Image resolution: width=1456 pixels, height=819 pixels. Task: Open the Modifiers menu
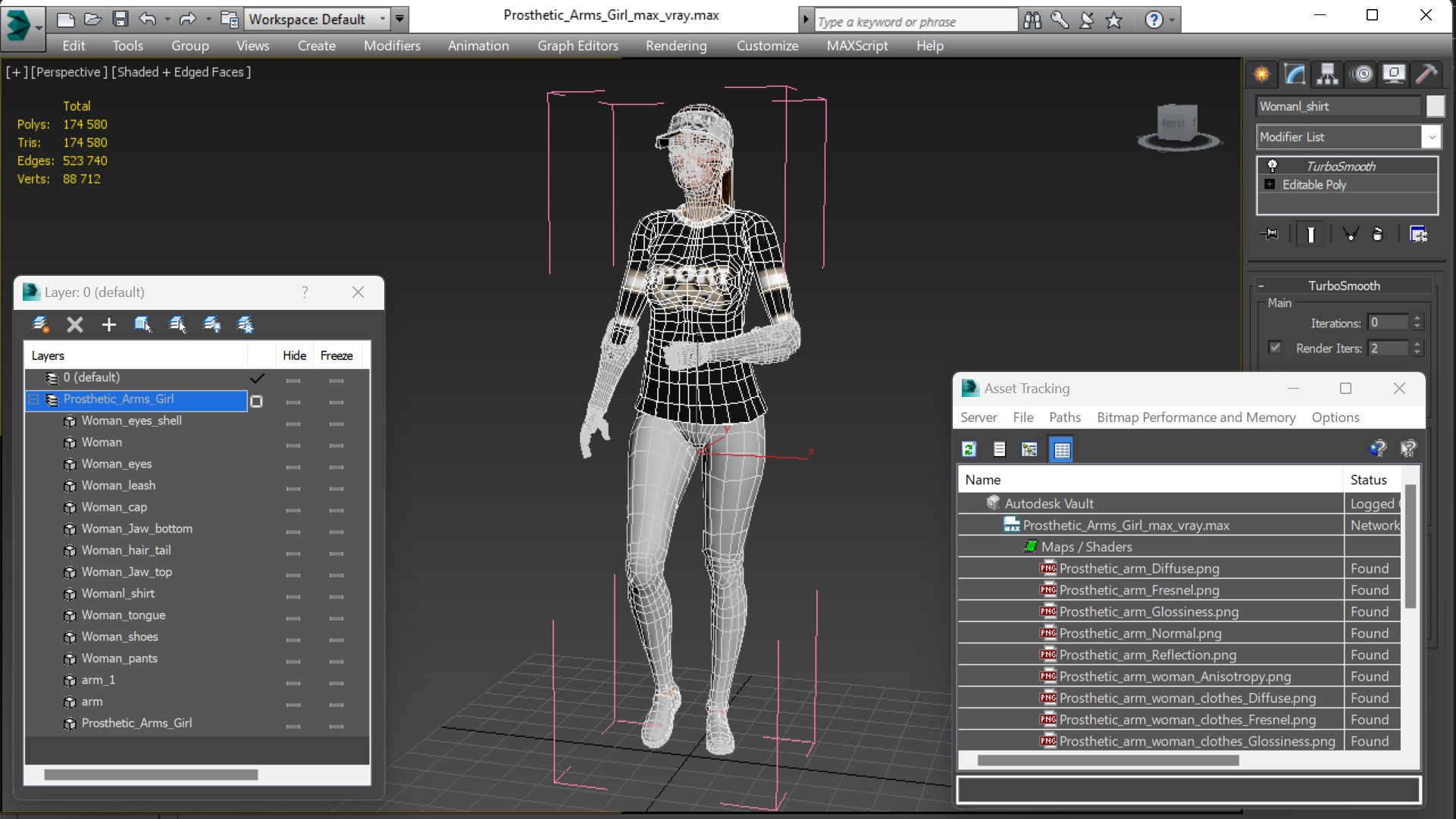click(x=392, y=45)
